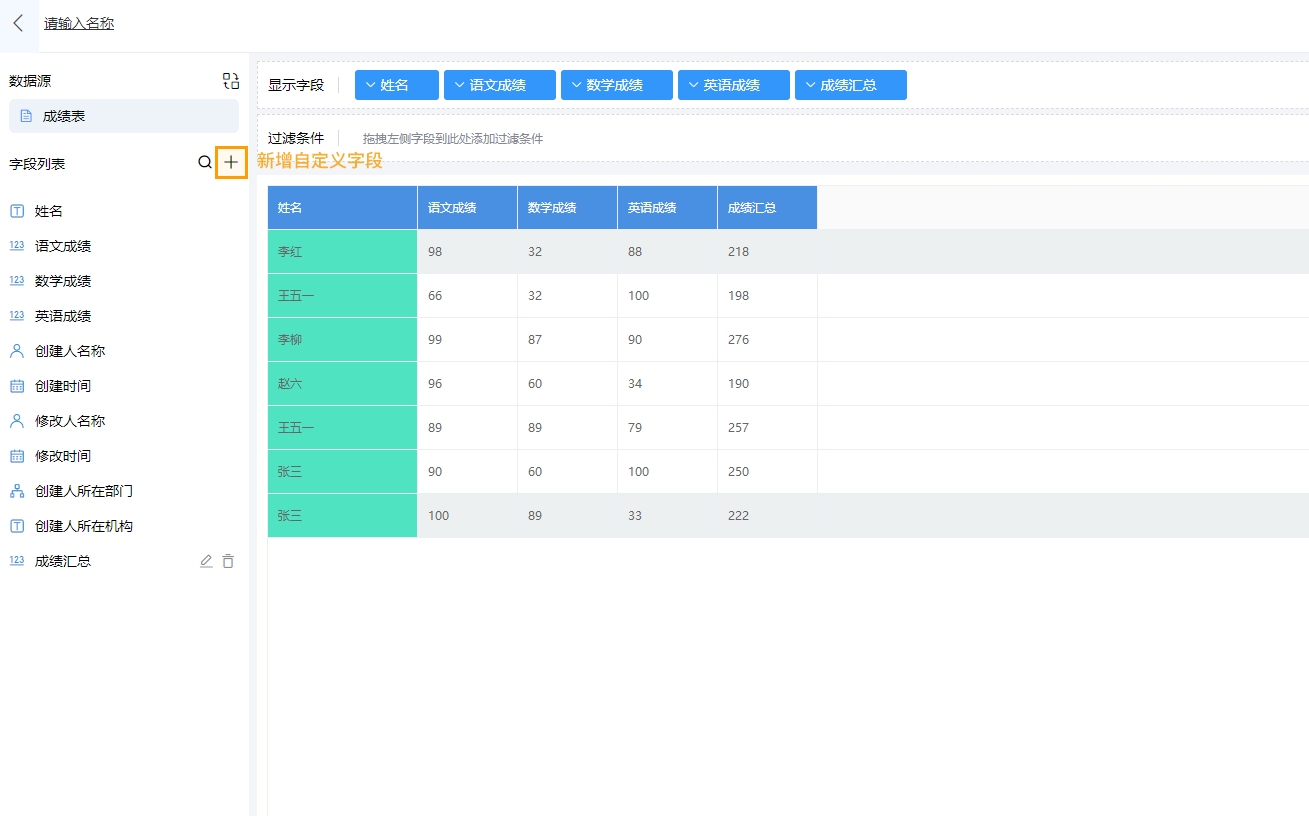Viewport: 1309px width, 816px height.
Task: Open the dropdown on the 姓名 field chip
Action: click(370, 85)
